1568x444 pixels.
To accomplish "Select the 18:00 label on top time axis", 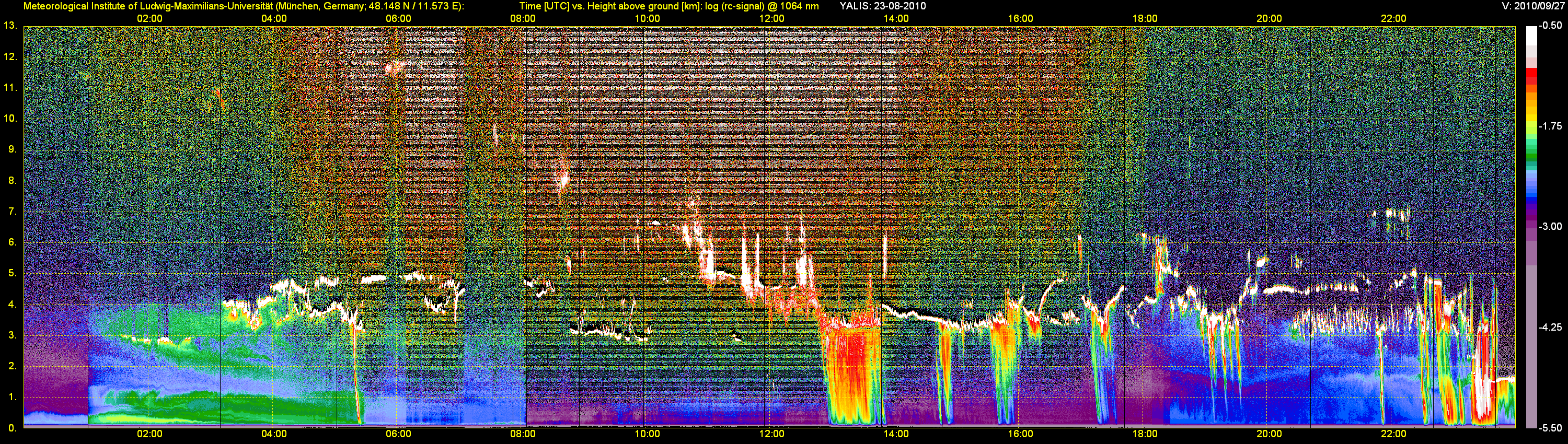I will pos(1144,18).
